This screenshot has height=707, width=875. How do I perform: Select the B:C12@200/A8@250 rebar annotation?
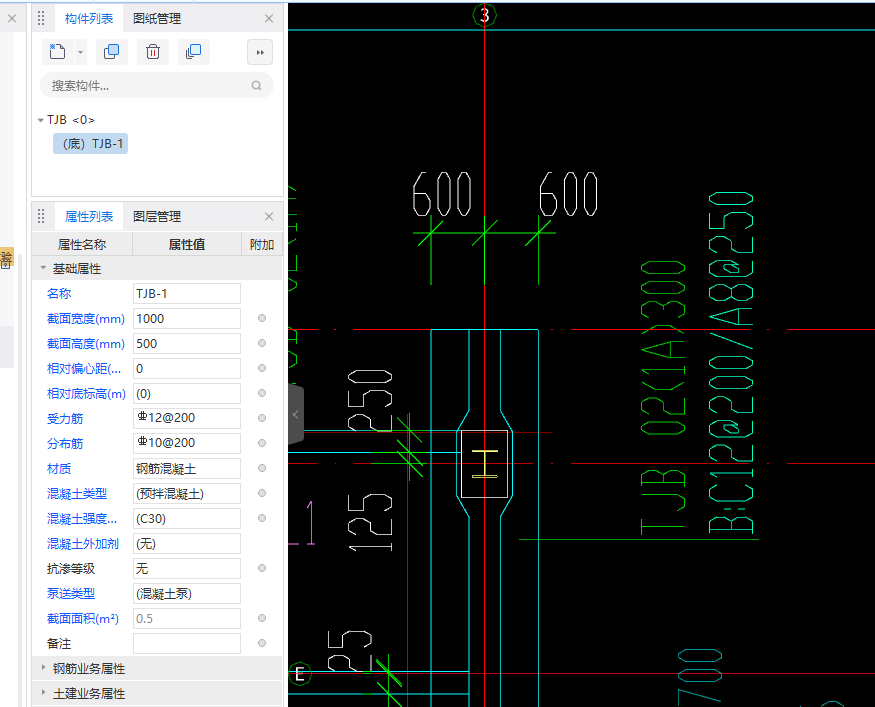pyautogui.click(x=731, y=363)
